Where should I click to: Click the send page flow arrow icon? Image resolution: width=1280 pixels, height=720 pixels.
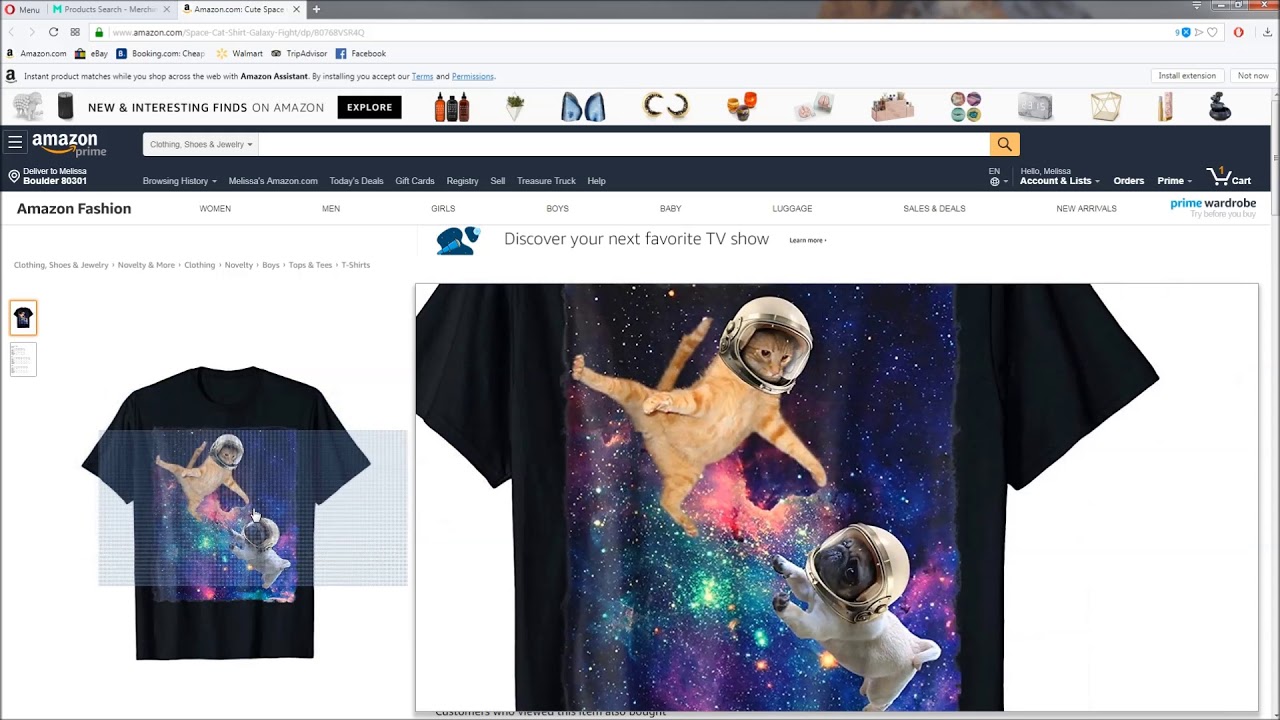1199,32
